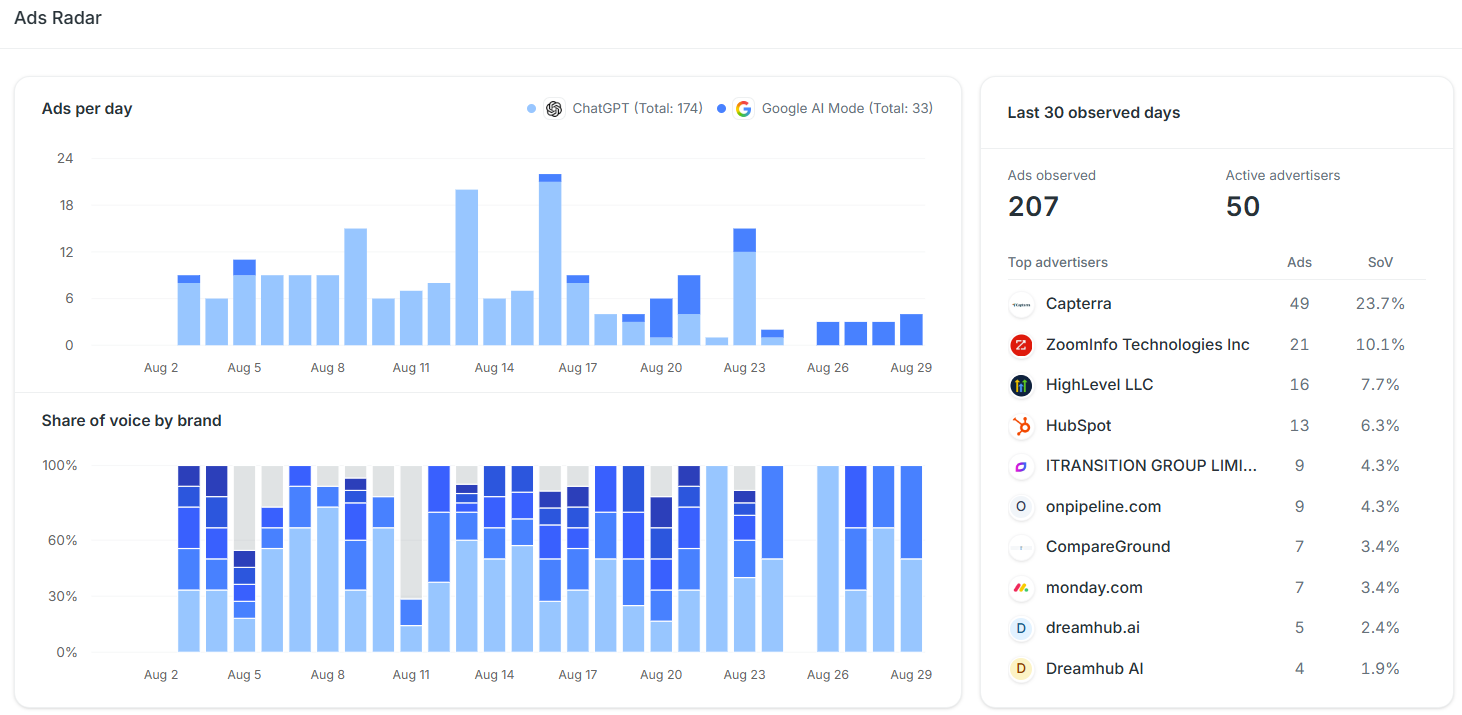Click the Aug 23 bar in Ads per day
The height and width of the screenshot is (715, 1462).
(744, 287)
